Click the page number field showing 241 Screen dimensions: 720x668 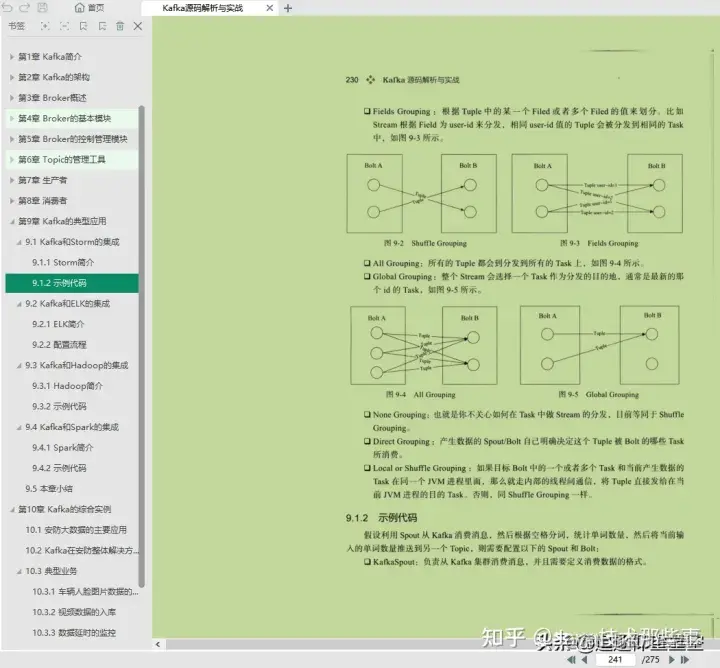tap(614, 660)
